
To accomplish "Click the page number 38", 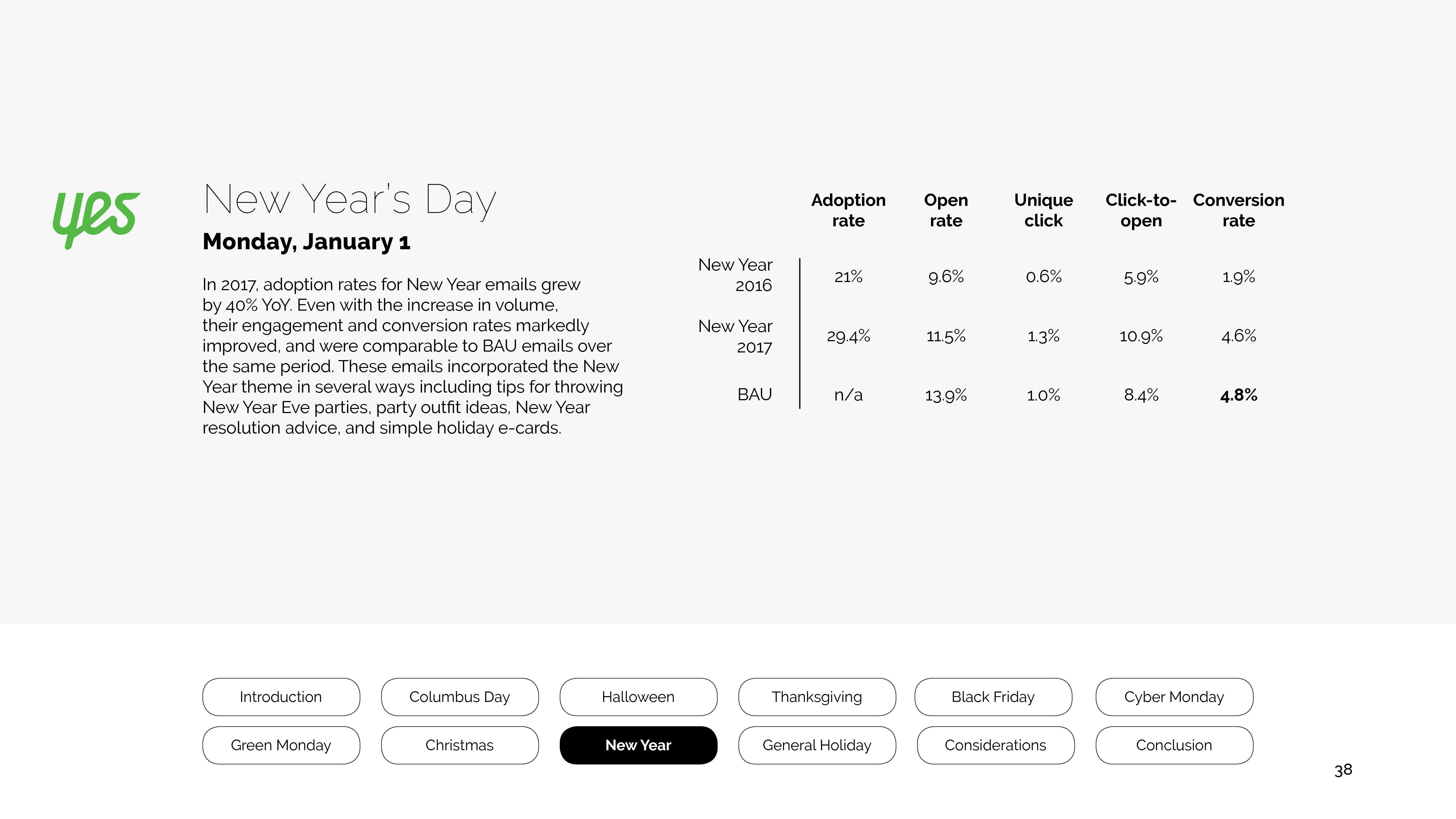I will click(x=1343, y=770).
